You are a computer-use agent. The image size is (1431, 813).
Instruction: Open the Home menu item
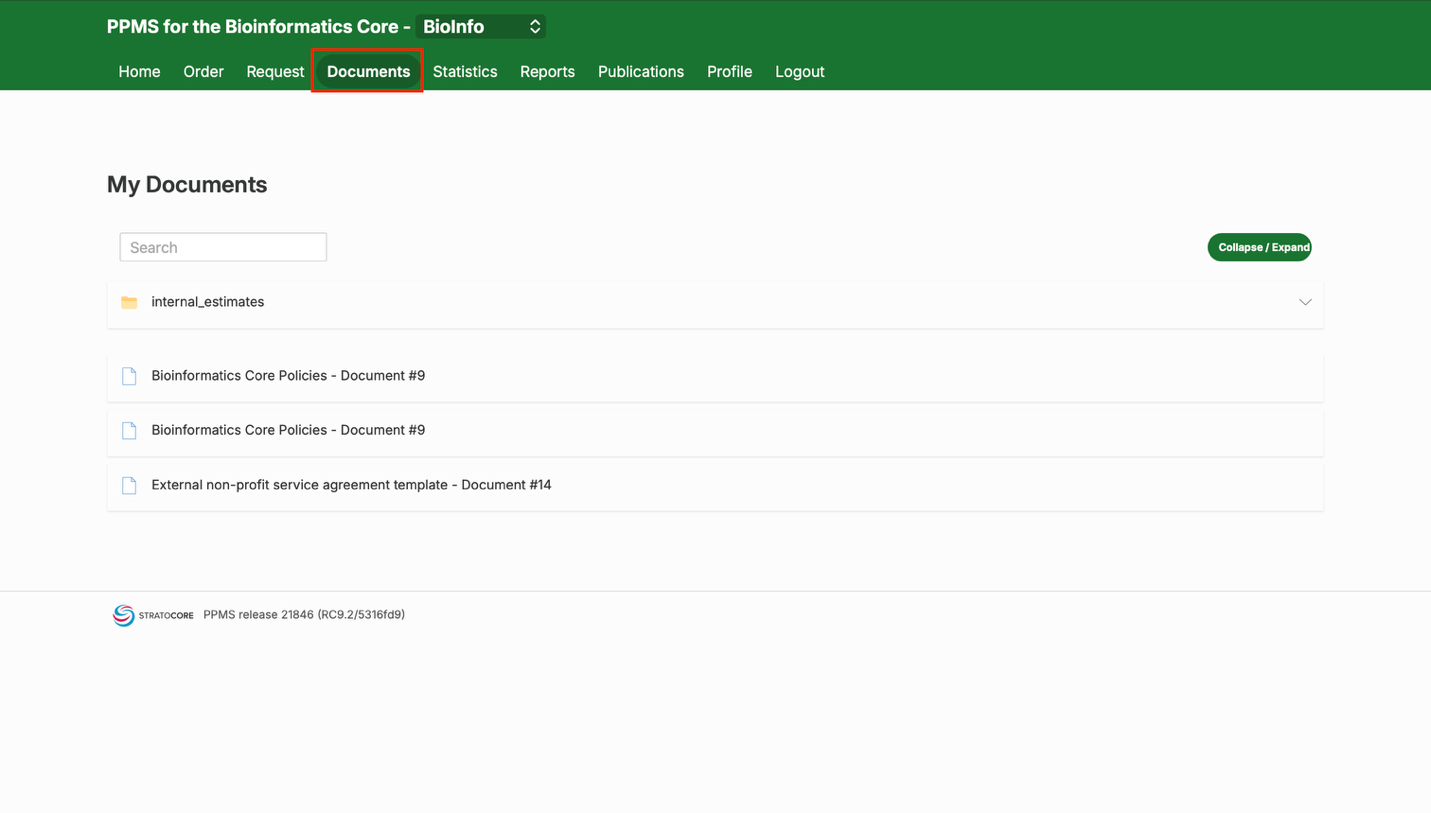pyautogui.click(x=139, y=72)
